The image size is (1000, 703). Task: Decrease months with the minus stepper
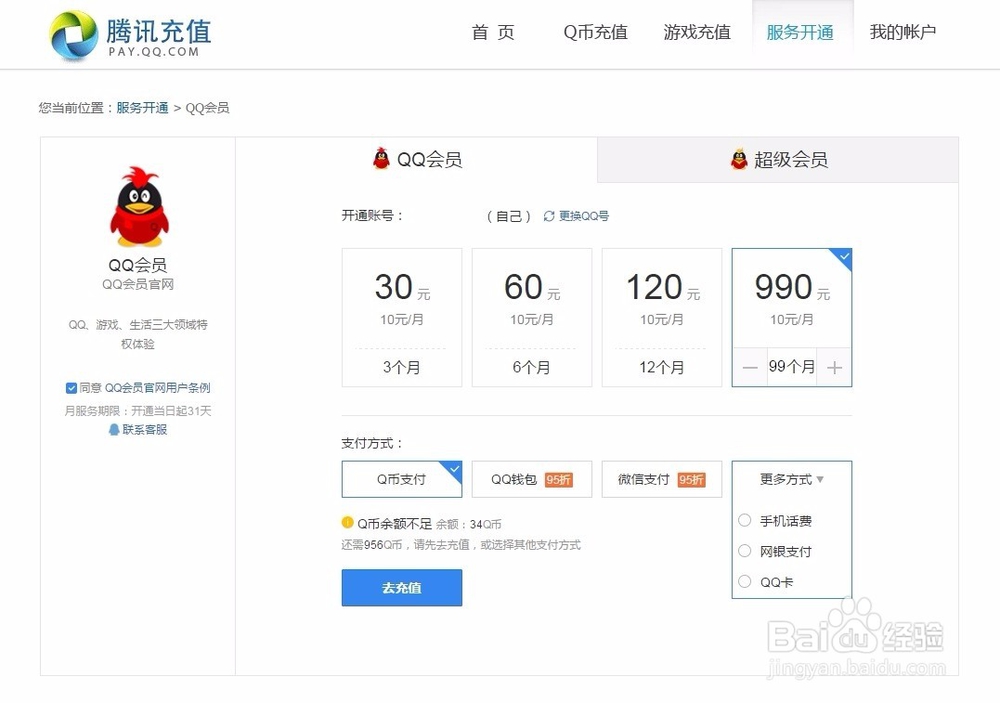(x=750, y=367)
